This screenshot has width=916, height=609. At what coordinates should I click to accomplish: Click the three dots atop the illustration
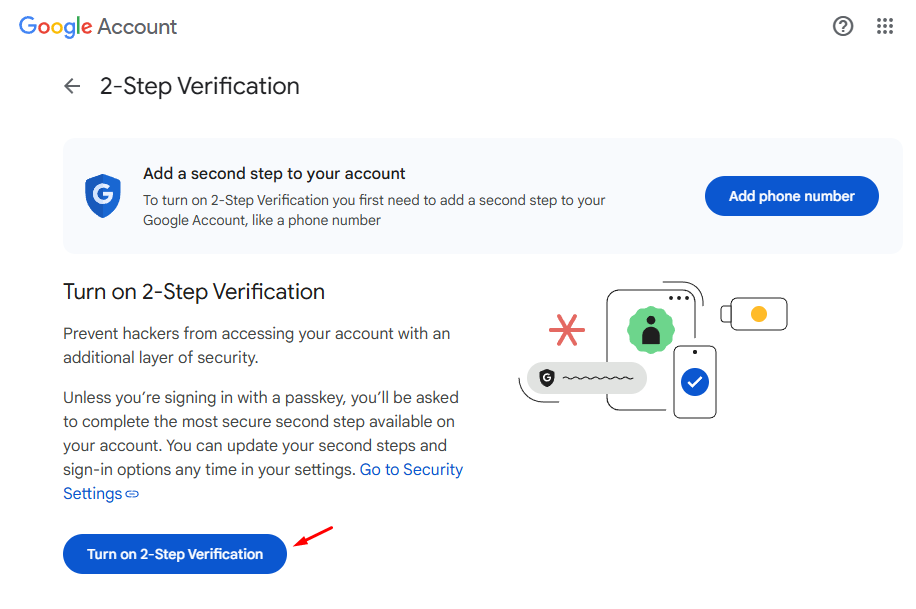coord(680,298)
